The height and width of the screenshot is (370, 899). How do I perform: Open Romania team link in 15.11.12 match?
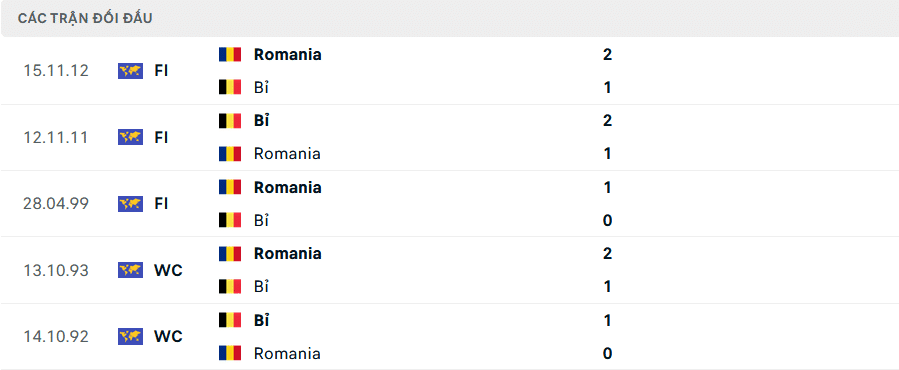pos(288,54)
